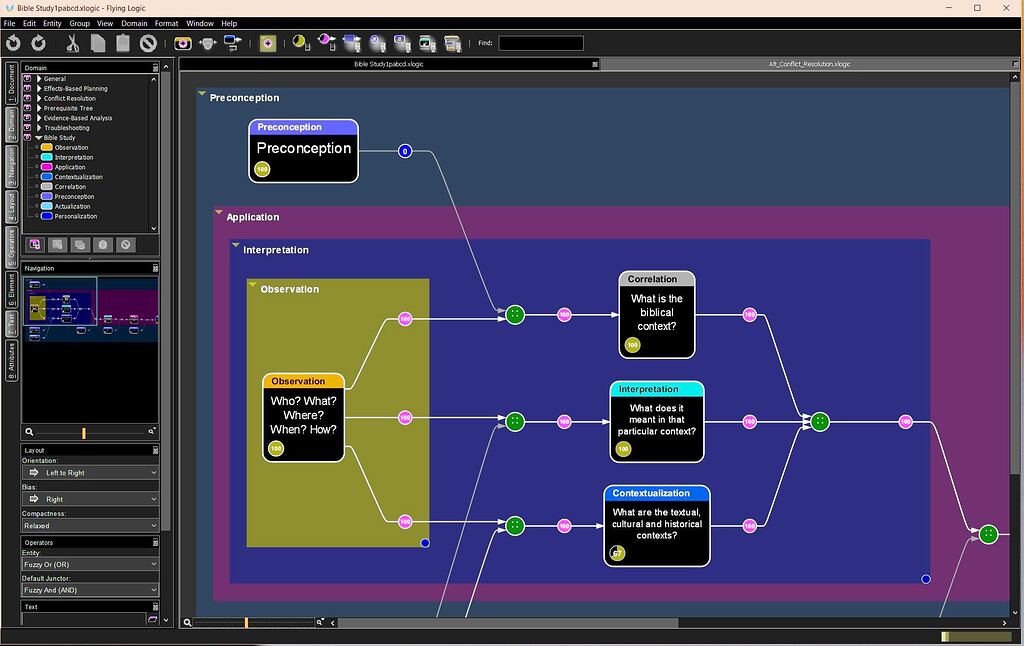Click the Copy document icon
This screenshot has width=1024, height=646.
(x=98, y=43)
